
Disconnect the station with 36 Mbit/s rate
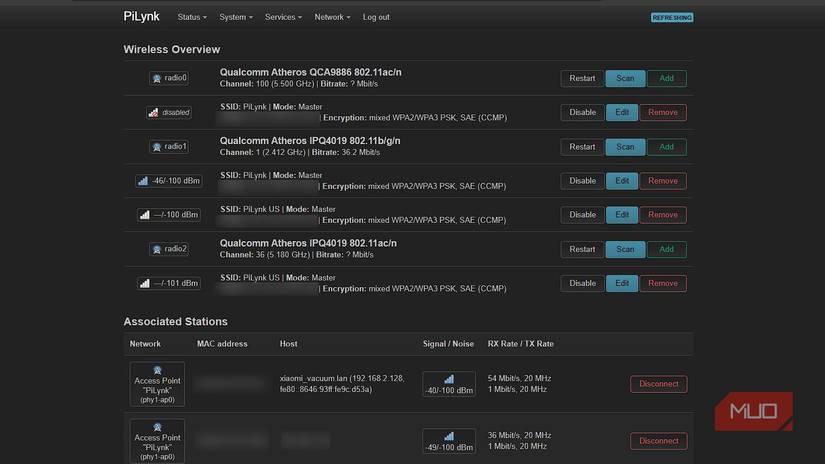pyautogui.click(x=659, y=441)
